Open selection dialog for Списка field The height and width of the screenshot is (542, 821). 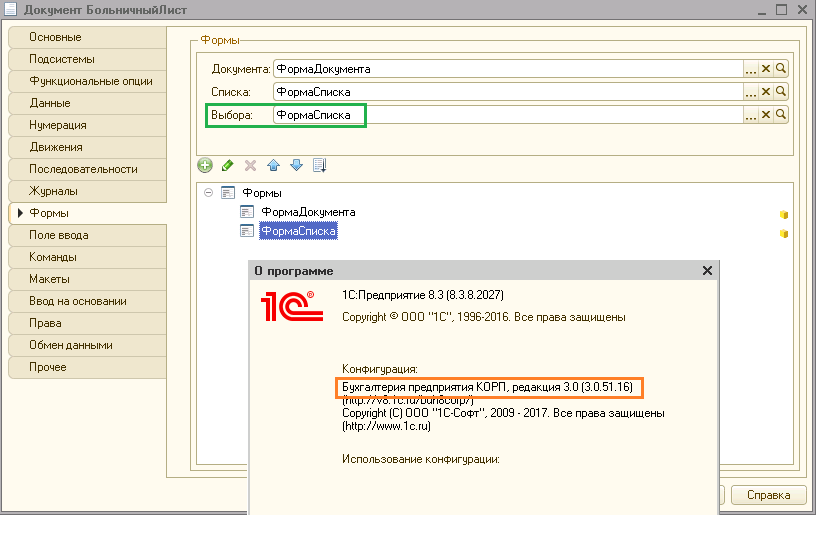[x=750, y=92]
